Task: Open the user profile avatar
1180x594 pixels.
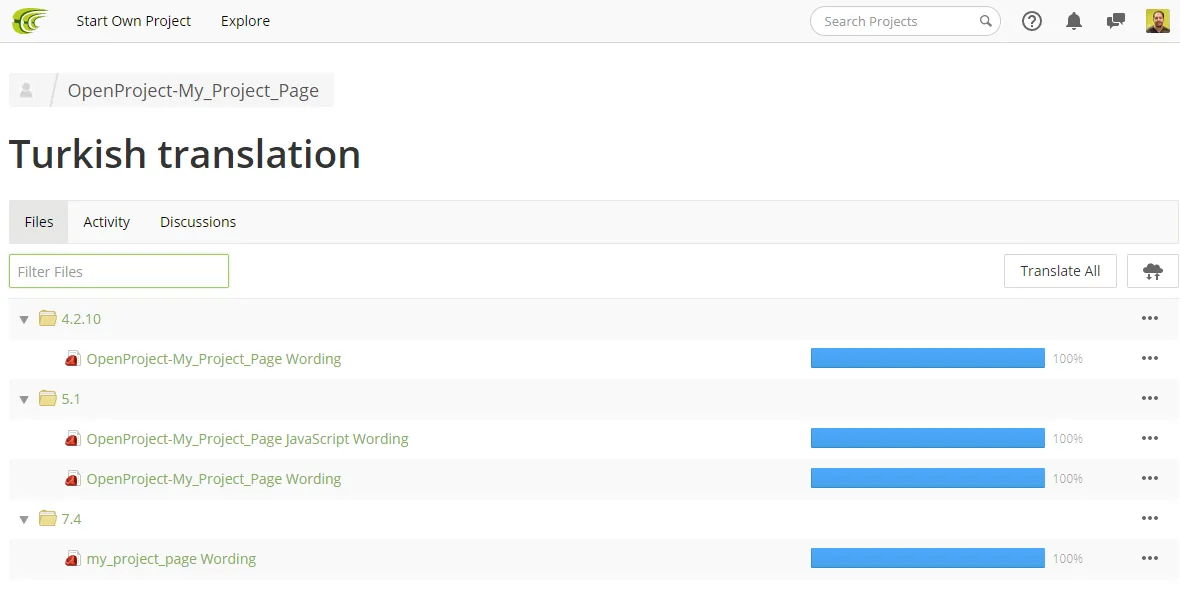Action: click(x=1157, y=21)
